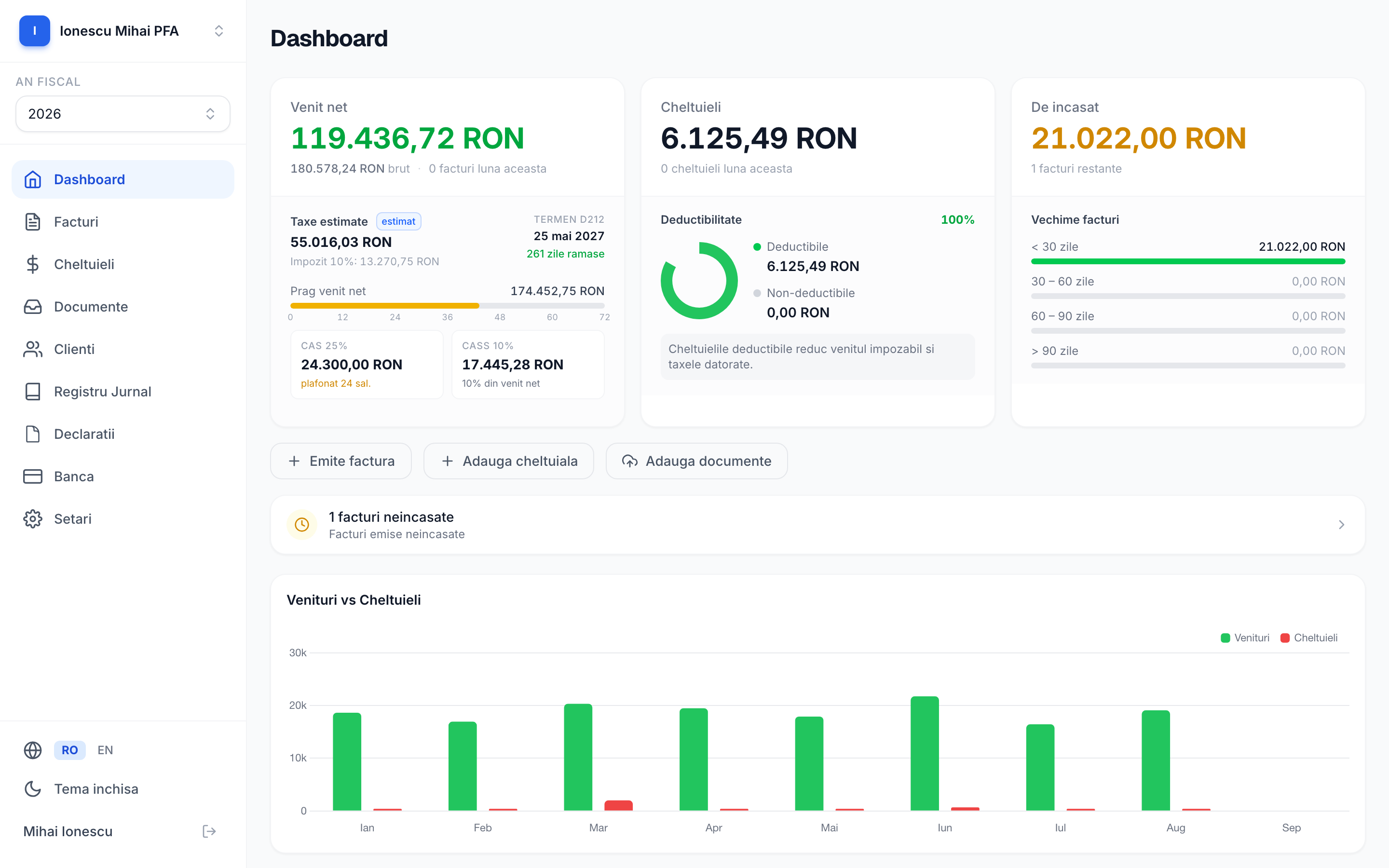Click the globe language icon
Viewport: 1389px width, 868px height.
[x=33, y=750]
